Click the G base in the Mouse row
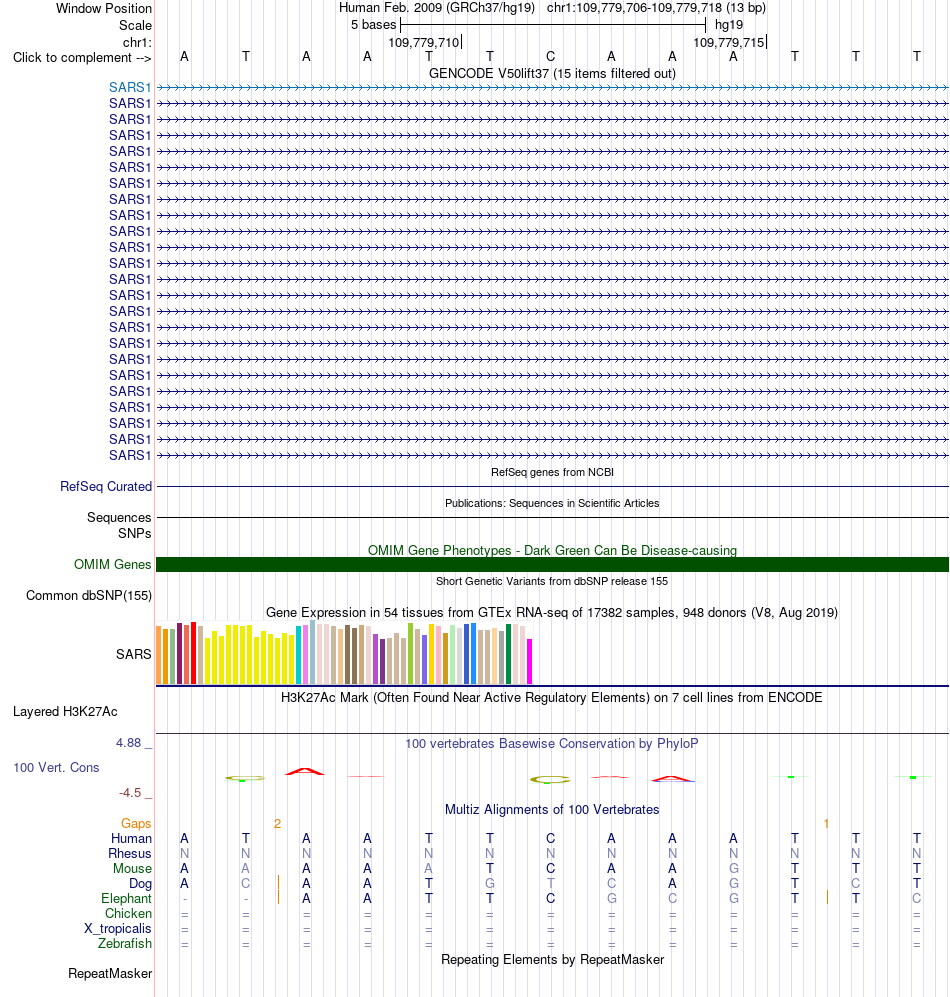This screenshot has height=997, width=950. click(x=734, y=869)
